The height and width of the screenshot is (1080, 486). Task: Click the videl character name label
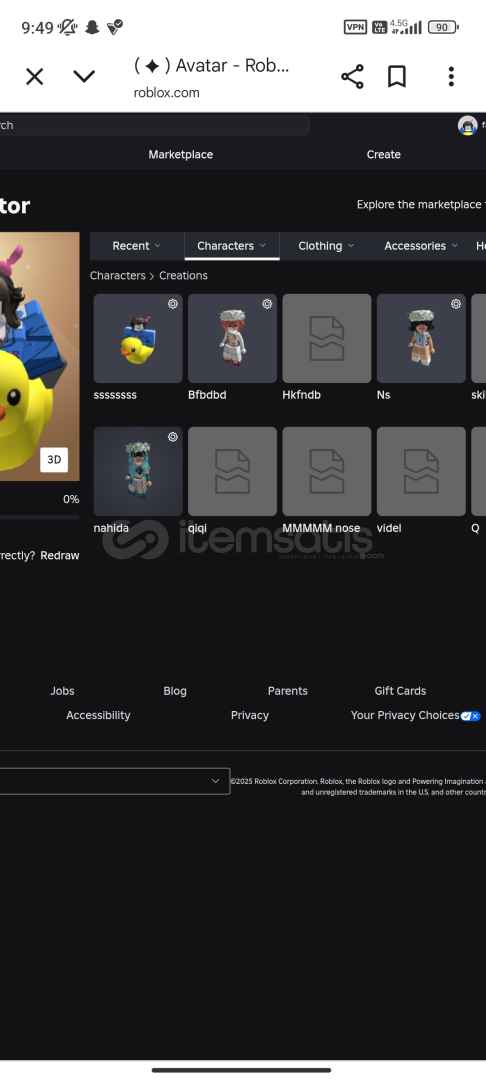(389, 528)
